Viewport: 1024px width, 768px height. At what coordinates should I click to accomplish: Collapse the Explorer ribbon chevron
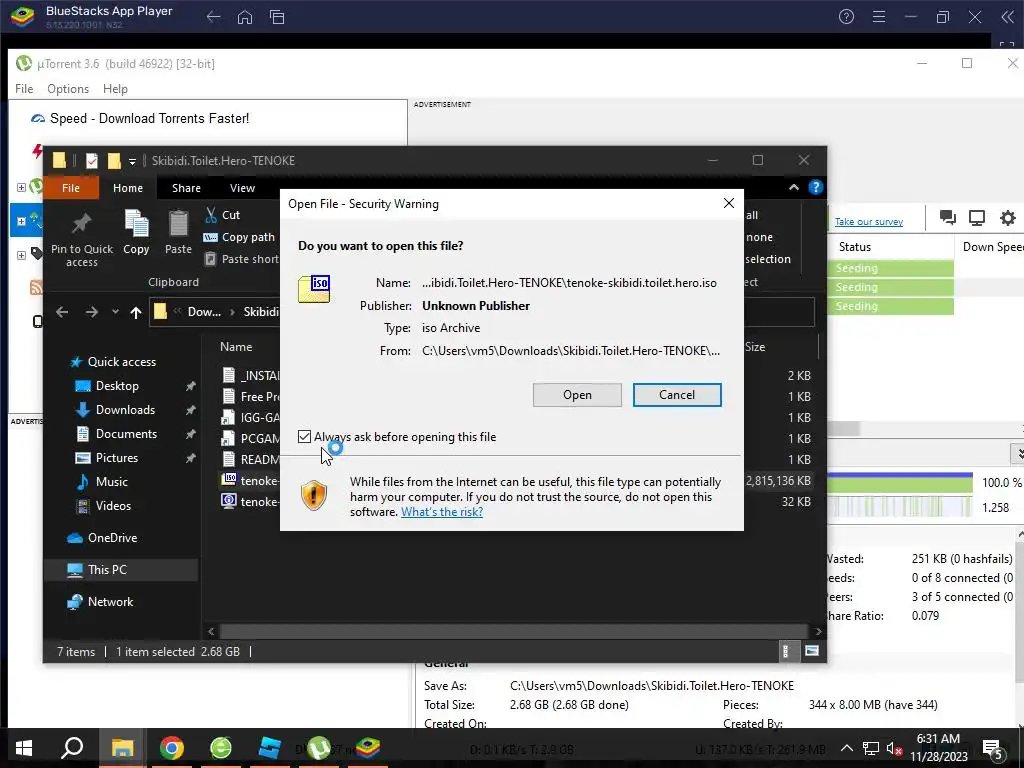coord(793,187)
